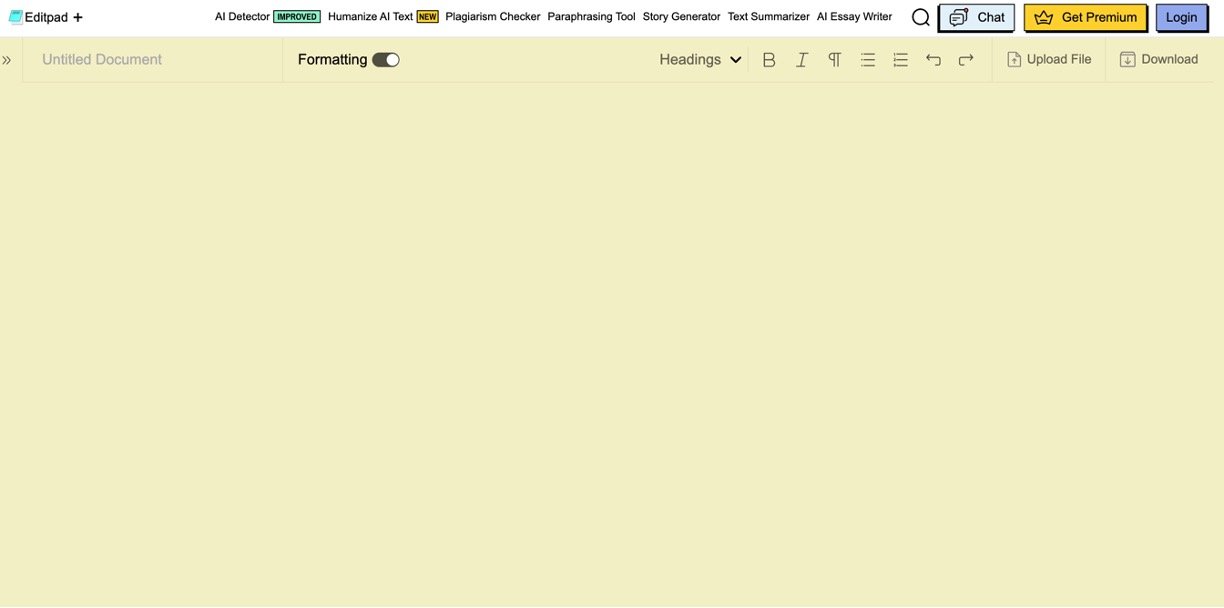The height and width of the screenshot is (608, 1224).
Task: Open the Headings dropdown
Action: (x=700, y=60)
